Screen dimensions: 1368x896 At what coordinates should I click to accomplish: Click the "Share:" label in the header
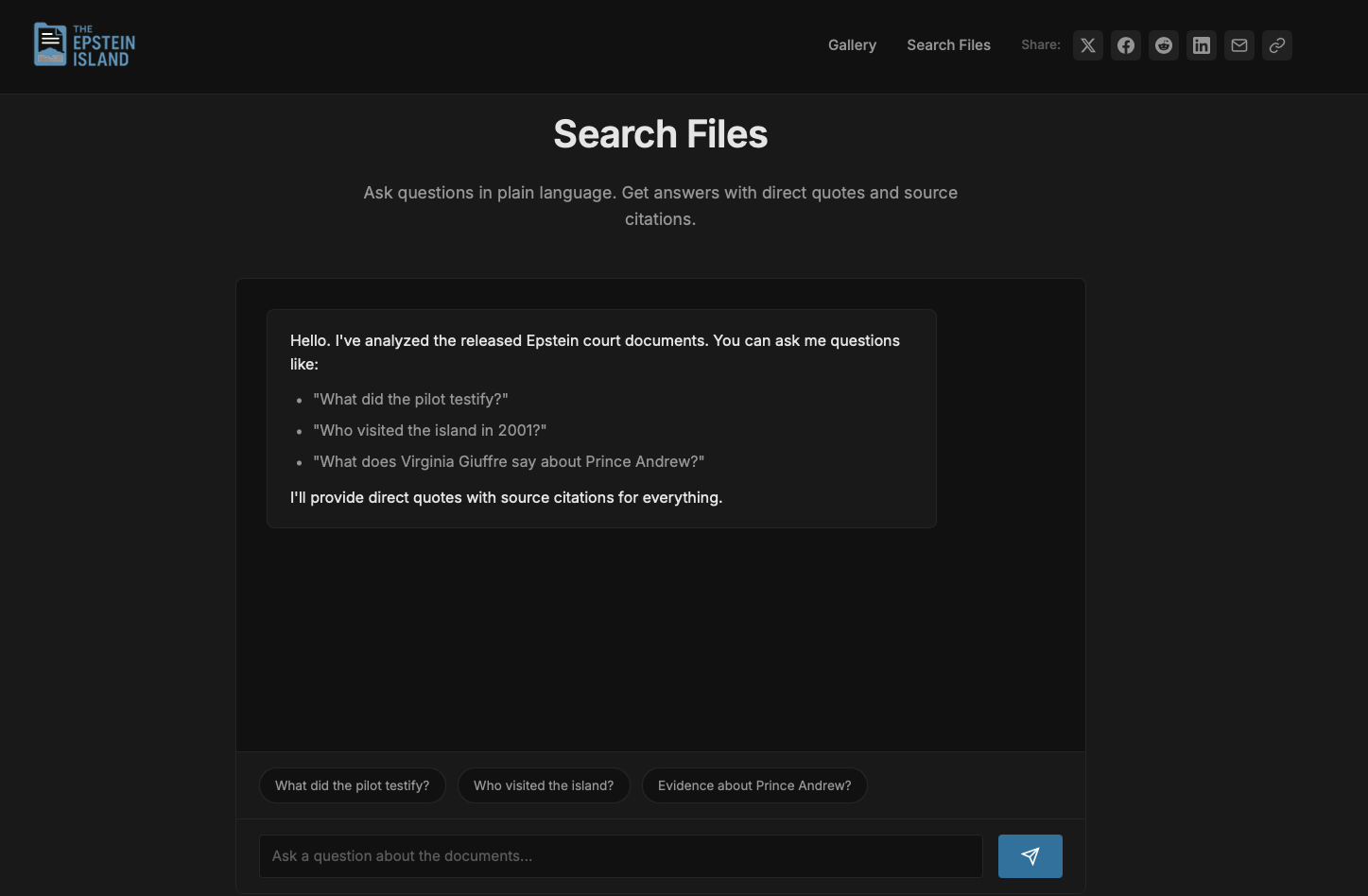pos(1040,45)
